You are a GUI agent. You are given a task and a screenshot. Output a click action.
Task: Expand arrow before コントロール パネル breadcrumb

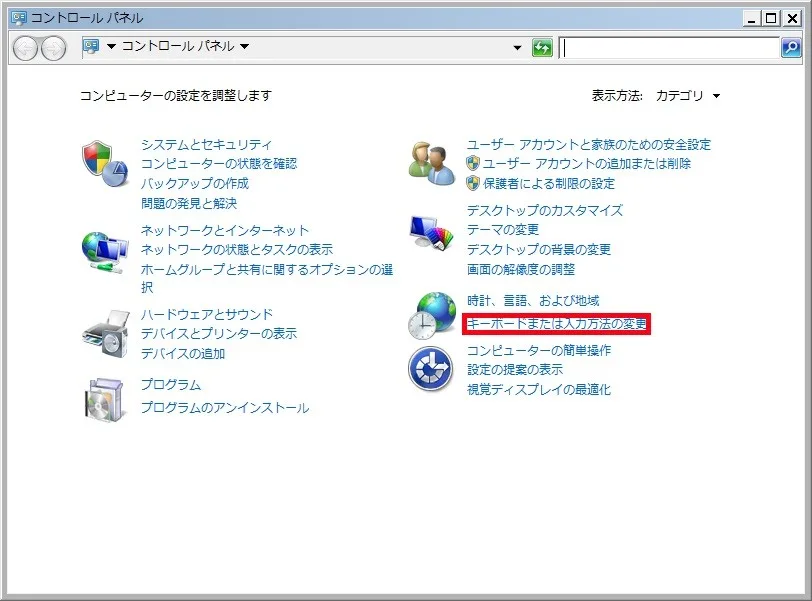pyautogui.click(x=111, y=47)
